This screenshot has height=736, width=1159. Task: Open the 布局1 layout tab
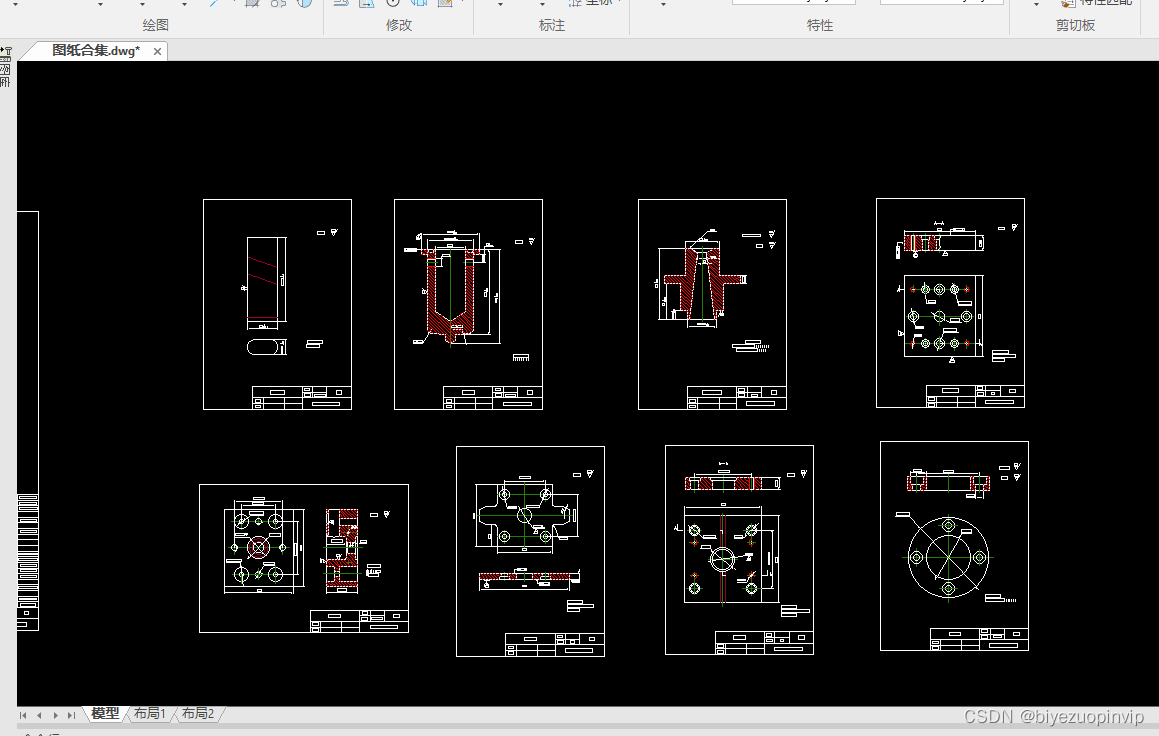[x=150, y=713]
